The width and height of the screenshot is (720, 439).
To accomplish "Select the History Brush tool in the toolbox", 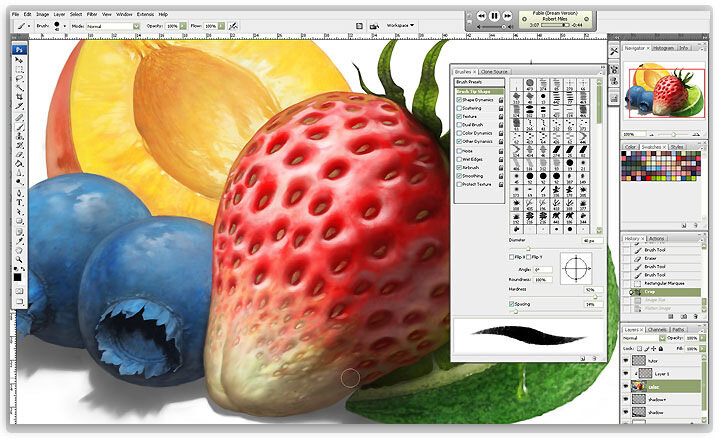I will coord(19,146).
